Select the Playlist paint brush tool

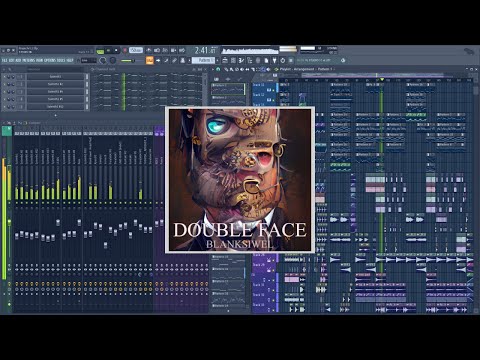(x=231, y=69)
